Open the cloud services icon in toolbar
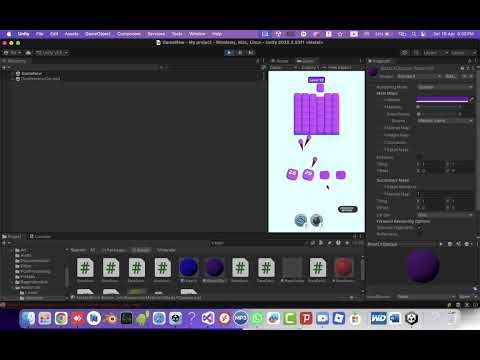 (28, 53)
